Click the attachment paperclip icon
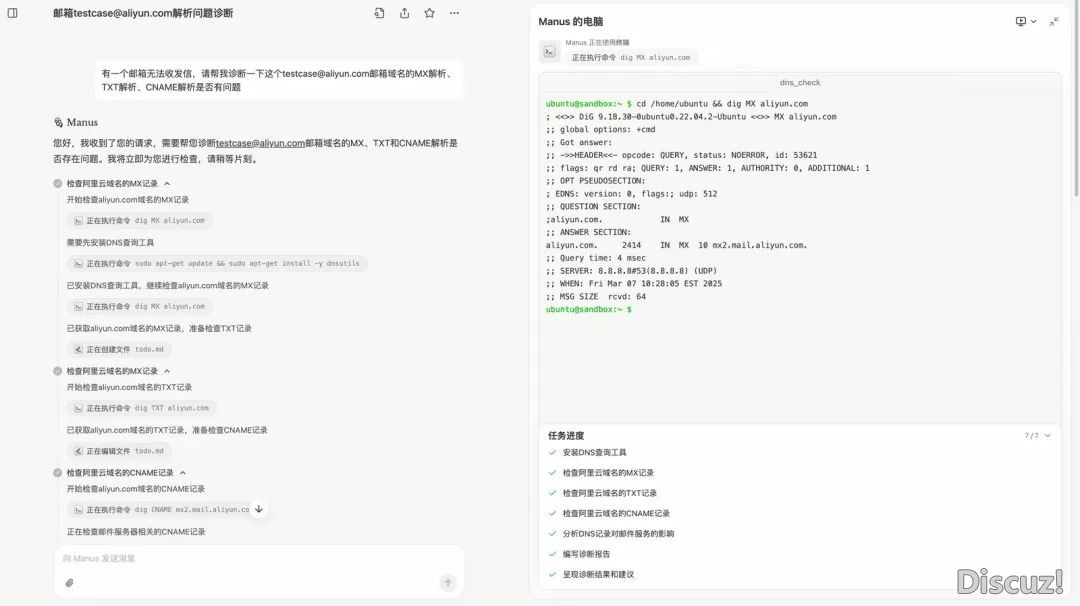The height and width of the screenshot is (606, 1080). [x=70, y=583]
